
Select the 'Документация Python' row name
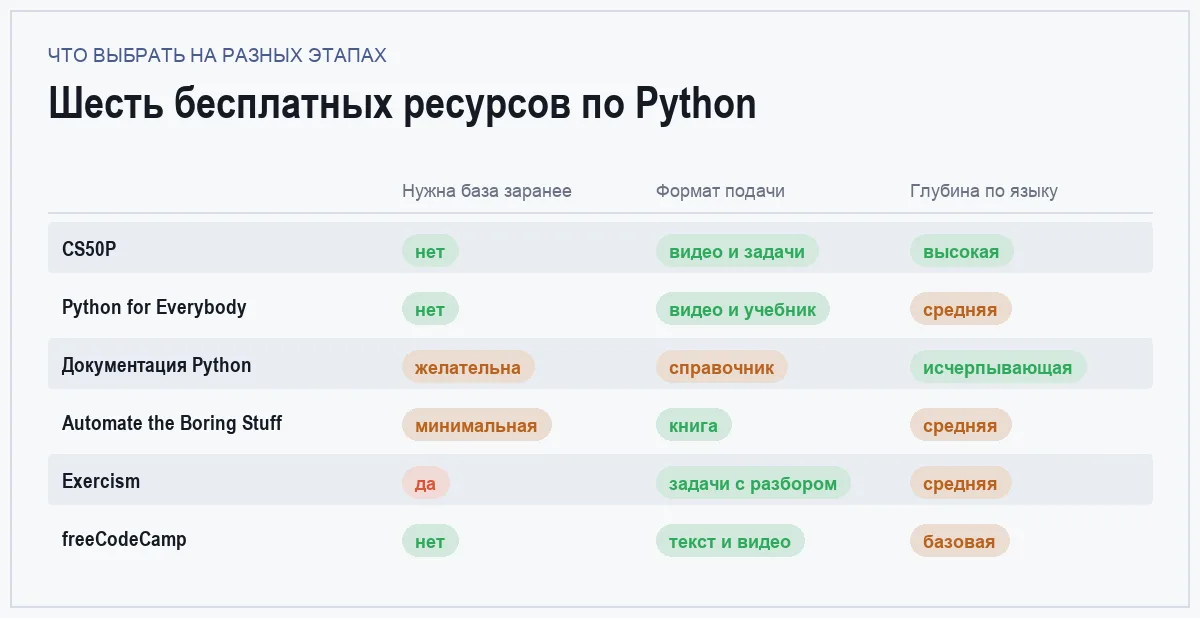click(x=157, y=364)
